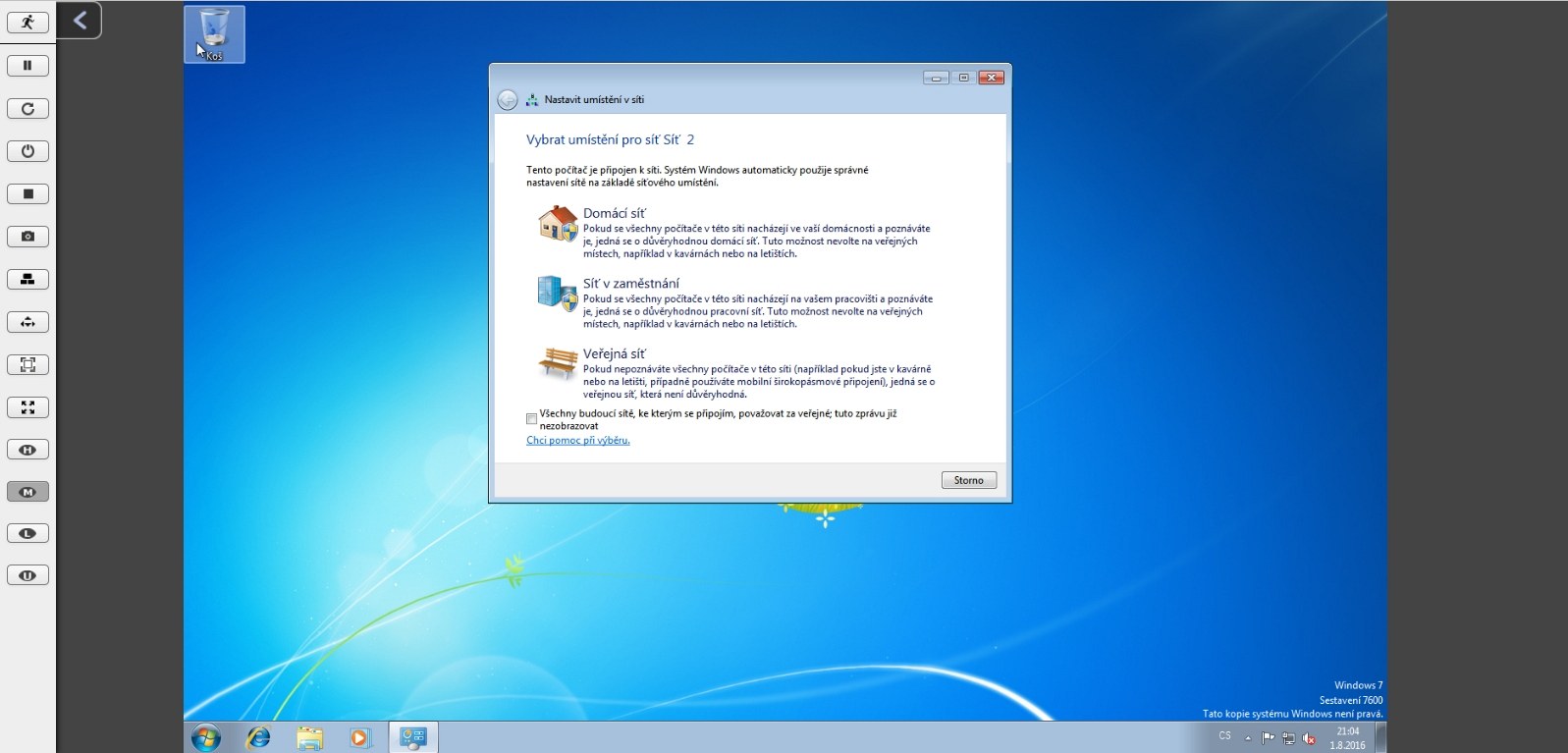This screenshot has height=753, width=1568.
Task: Click the house icon for Domácí síť
Action: coord(558,224)
